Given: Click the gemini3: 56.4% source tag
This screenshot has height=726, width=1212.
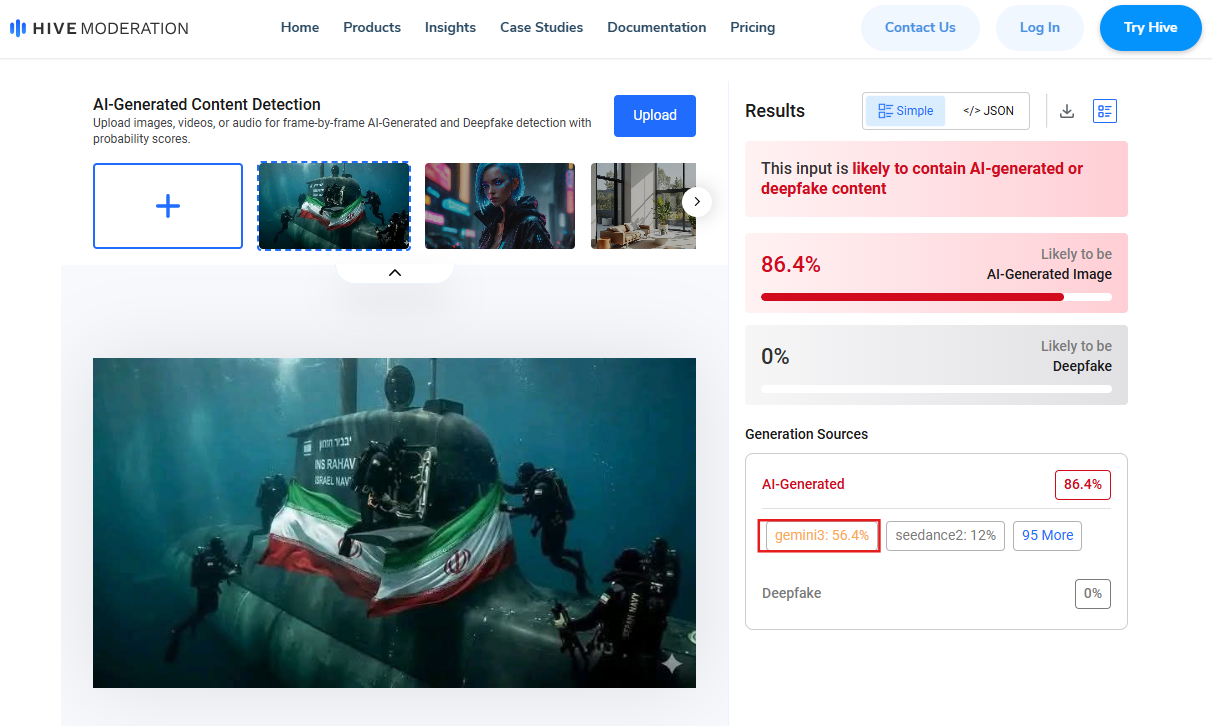Looking at the screenshot, I should click(x=820, y=535).
